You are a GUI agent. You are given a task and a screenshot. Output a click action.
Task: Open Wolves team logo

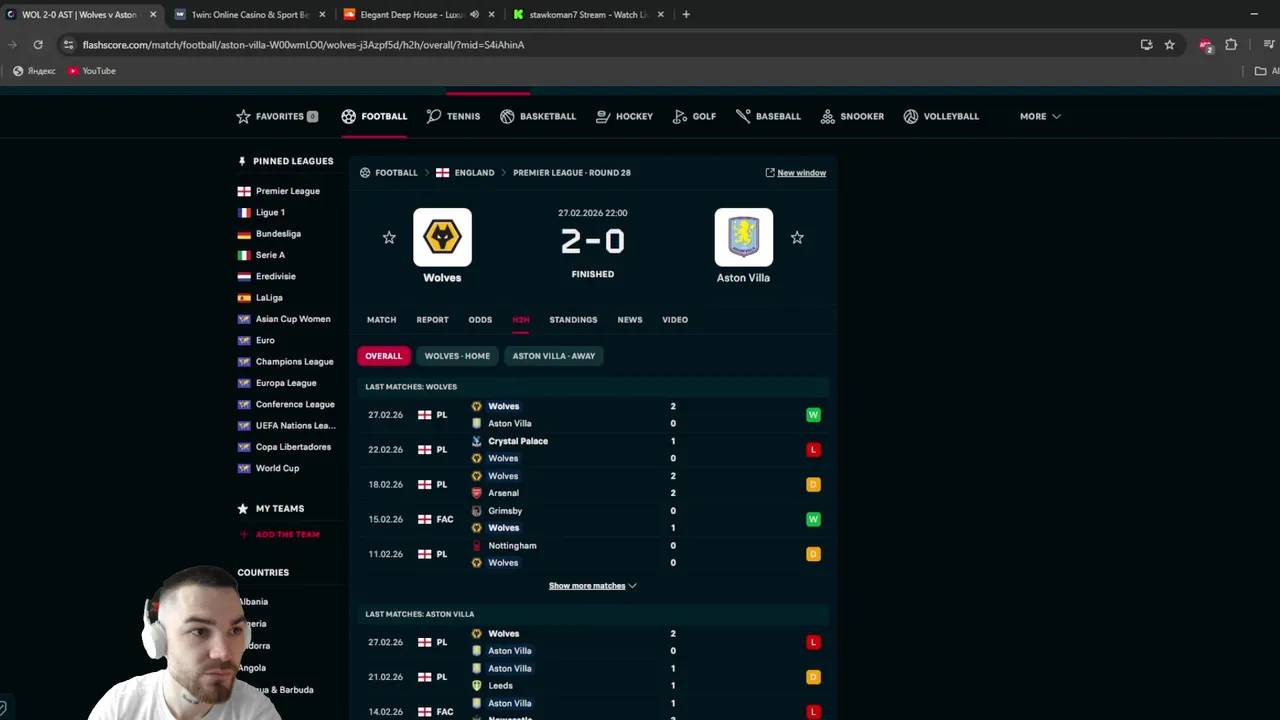point(442,237)
